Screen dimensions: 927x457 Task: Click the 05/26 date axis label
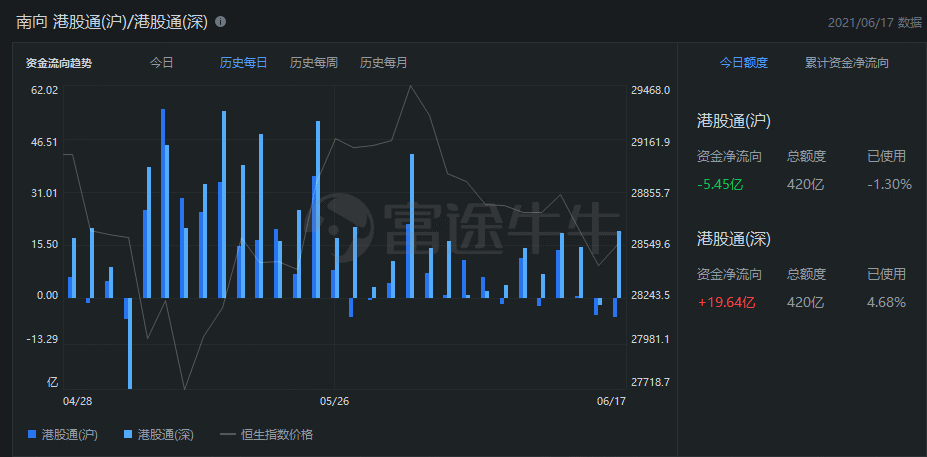[x=335, y=401]
